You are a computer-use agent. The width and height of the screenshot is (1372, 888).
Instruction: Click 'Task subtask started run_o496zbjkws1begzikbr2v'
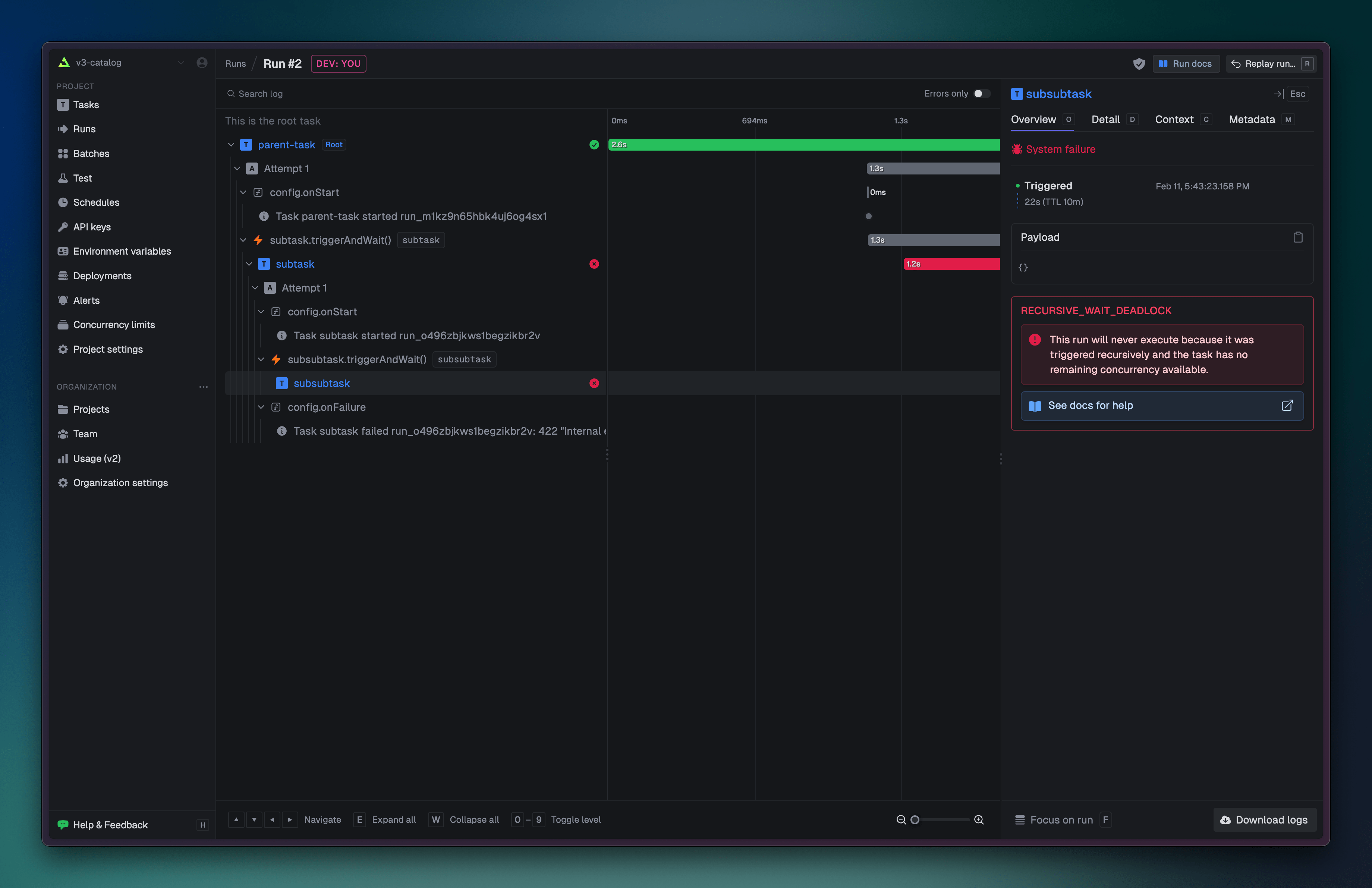pos(416,336)
